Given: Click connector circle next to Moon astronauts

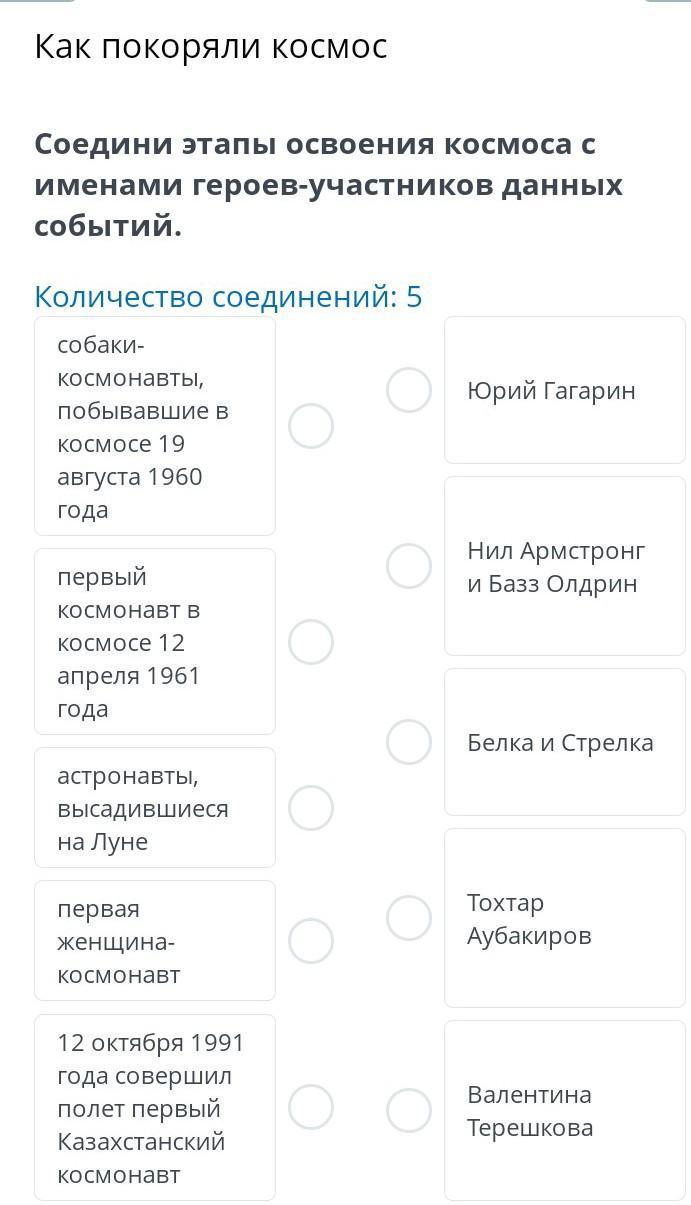Looking at the screenshot, I should click(x=311, y=808).
